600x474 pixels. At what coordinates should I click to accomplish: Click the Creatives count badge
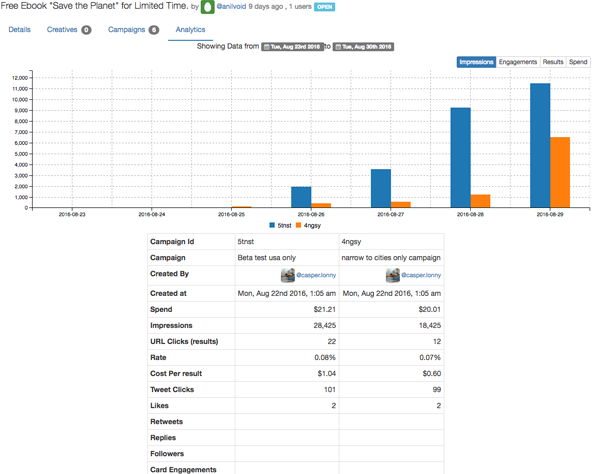[86, 30]
